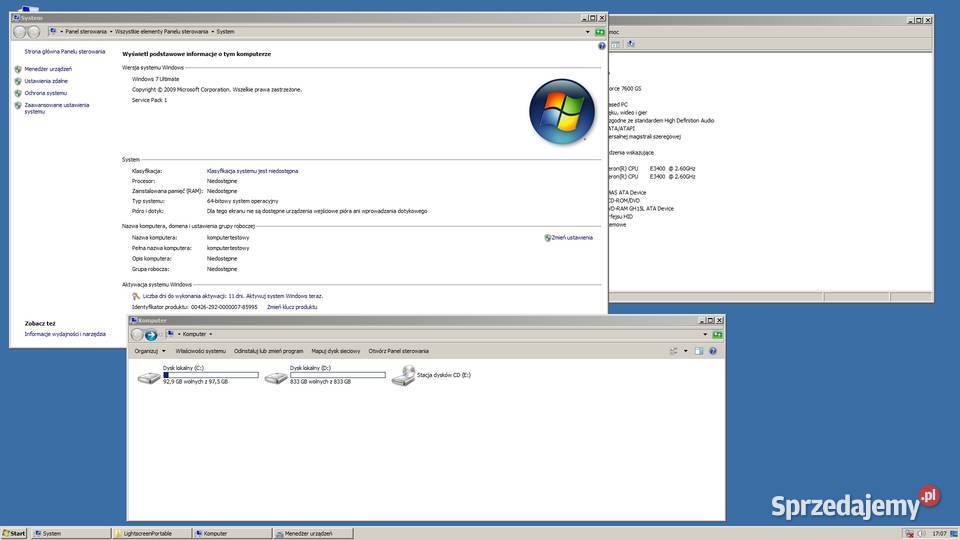960x540 pixels.
Task: Toggle preview pane icon in Komputer toolbar
Action: pos(699,351)
